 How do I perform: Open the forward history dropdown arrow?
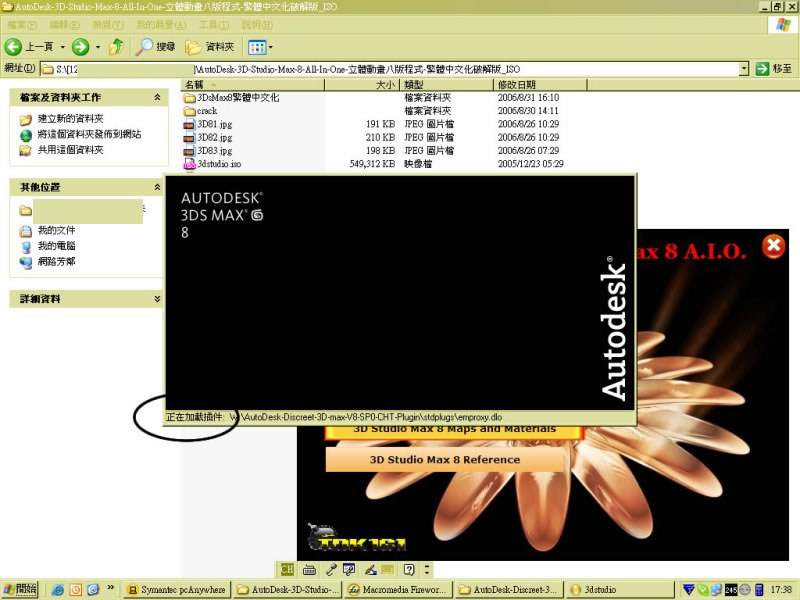98,47
